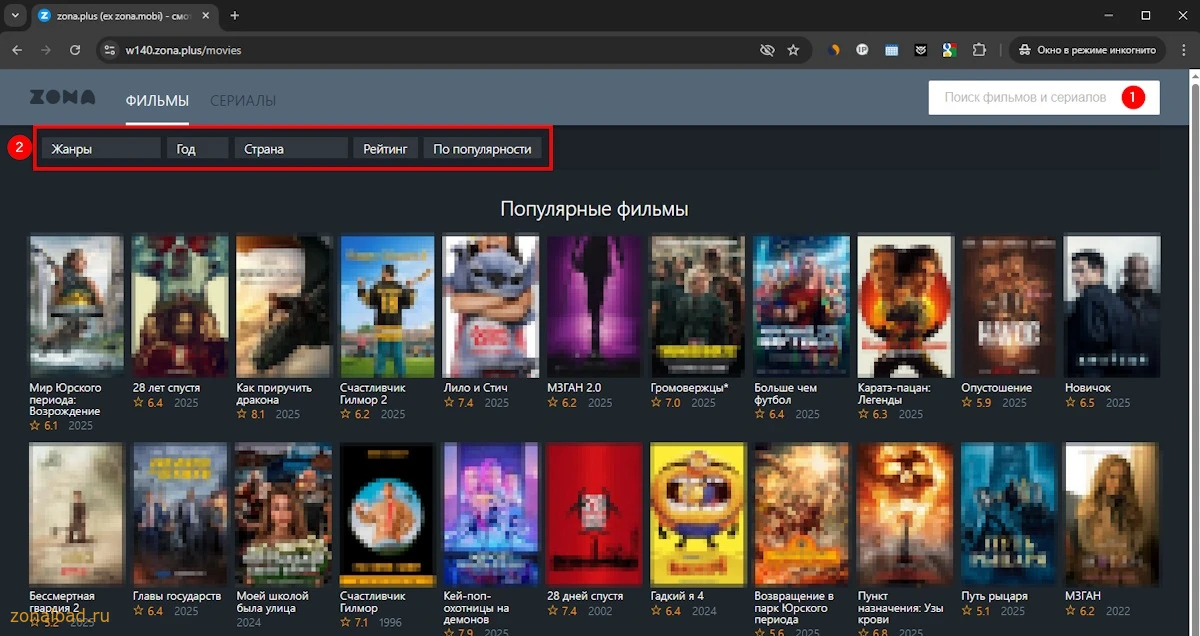Open the По популярности sorting dropdown

point(482,149)
